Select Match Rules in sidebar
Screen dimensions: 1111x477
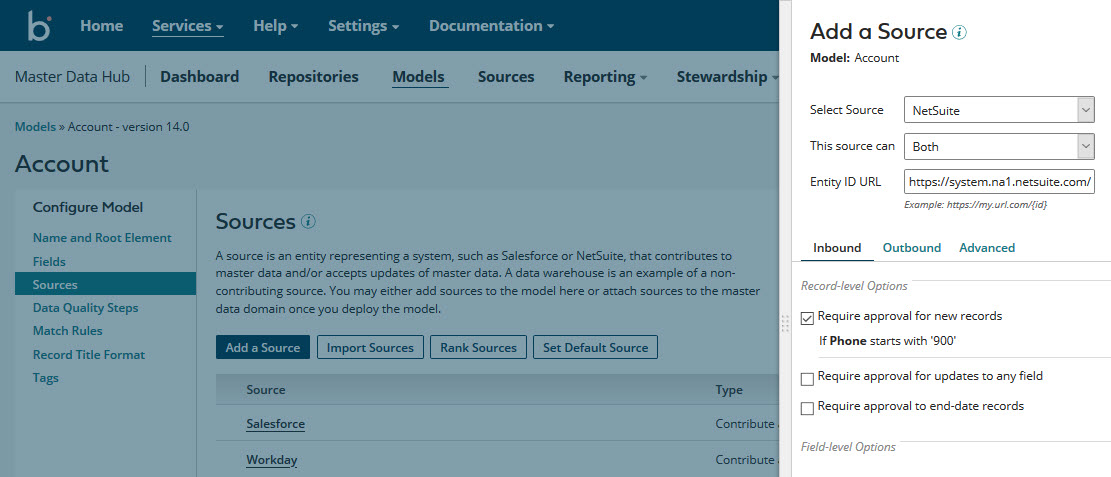67,331
